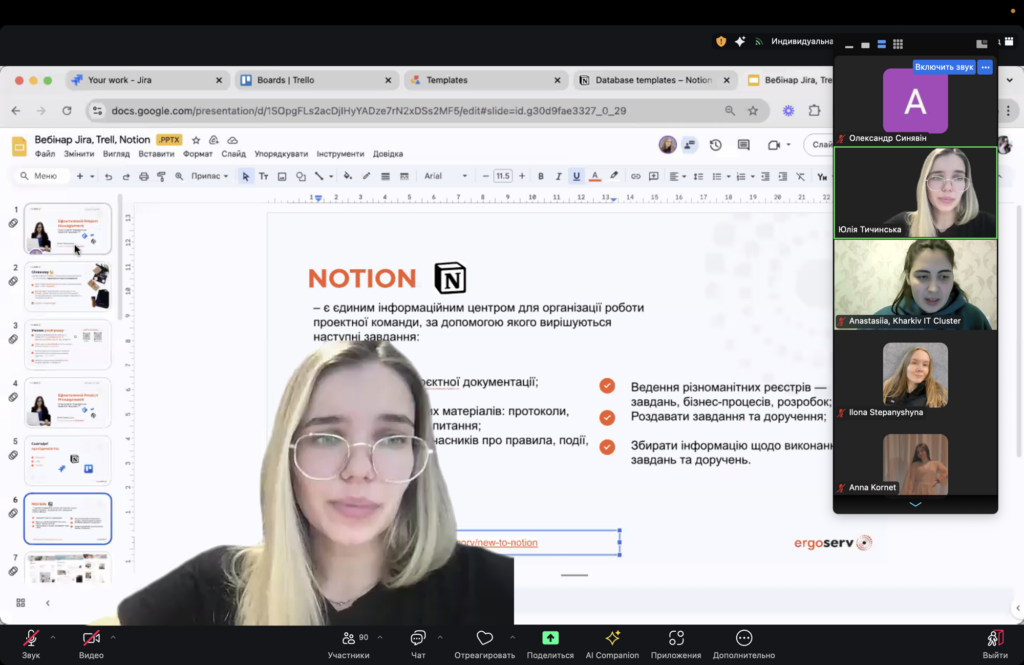Insert a link using toolbar icon
This screenshot has width=1024, height=665.
click(x=635, y=176)
